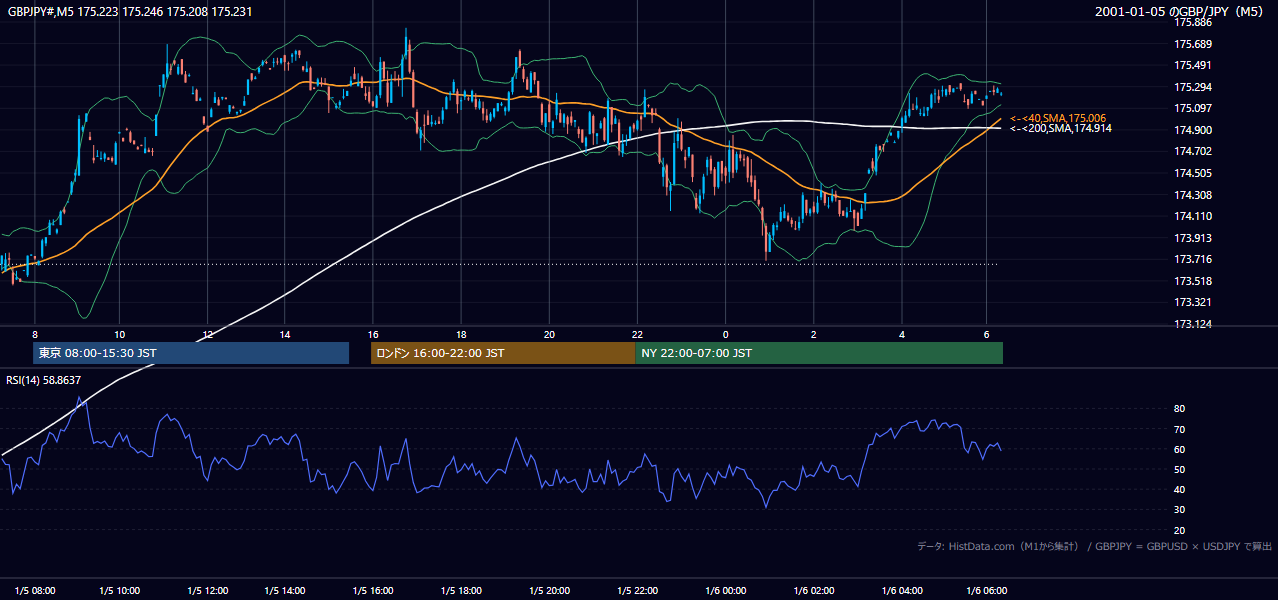
Task: Click the 40 SMA 175.006 label
Action: pyautogui.click(x=1058, y=118)
